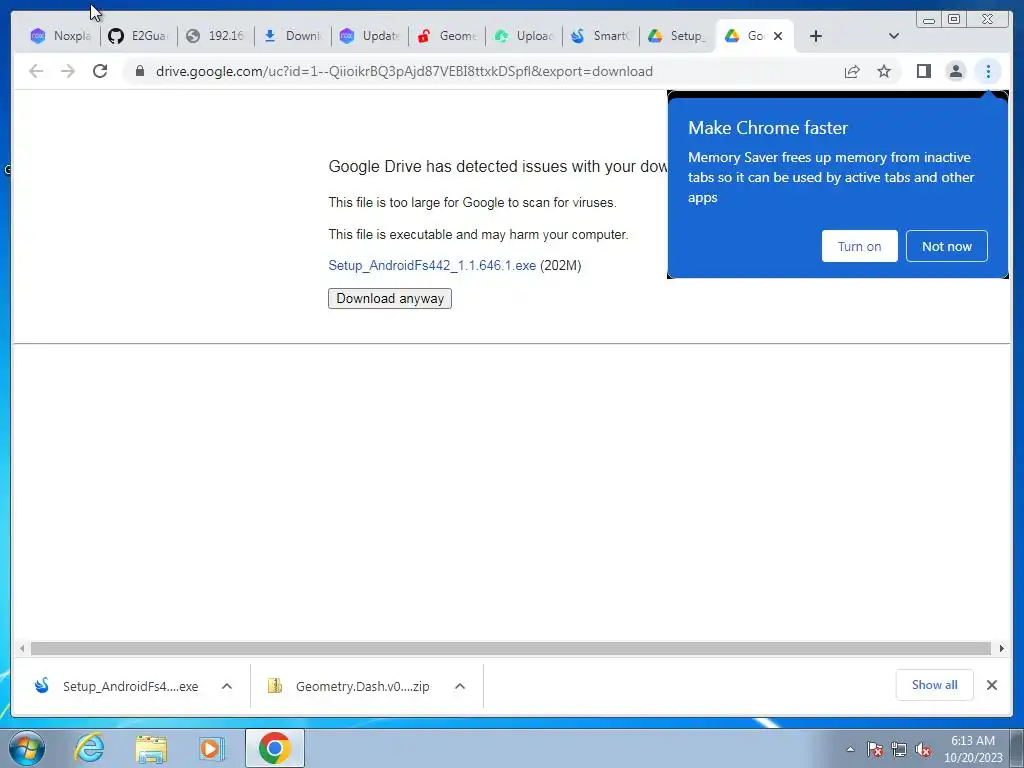Image resolution: width=1024 pixels, height=768 pixels.
Task: Open the Windows Start menu
Action: 27,748
